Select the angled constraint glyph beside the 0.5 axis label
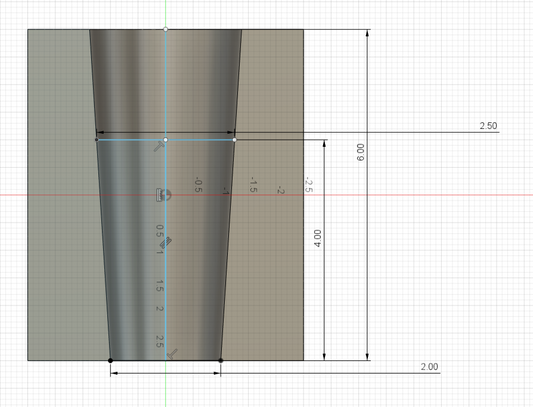This screenshot has width=533, height=407. 166,243
